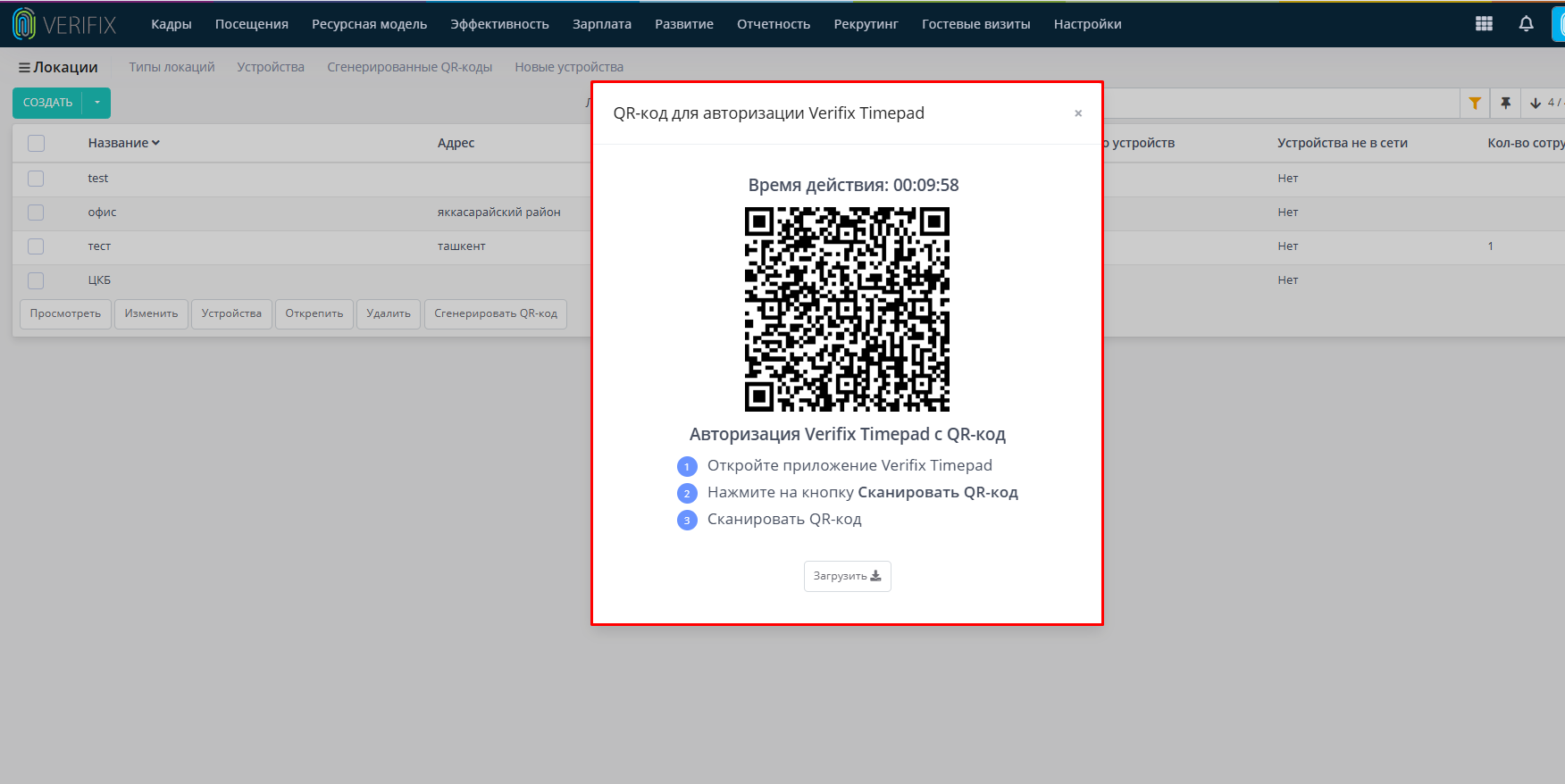Open the Рекрутинг menu
The height and width of the screenshot is (784, 1565).
coord(866,24)
